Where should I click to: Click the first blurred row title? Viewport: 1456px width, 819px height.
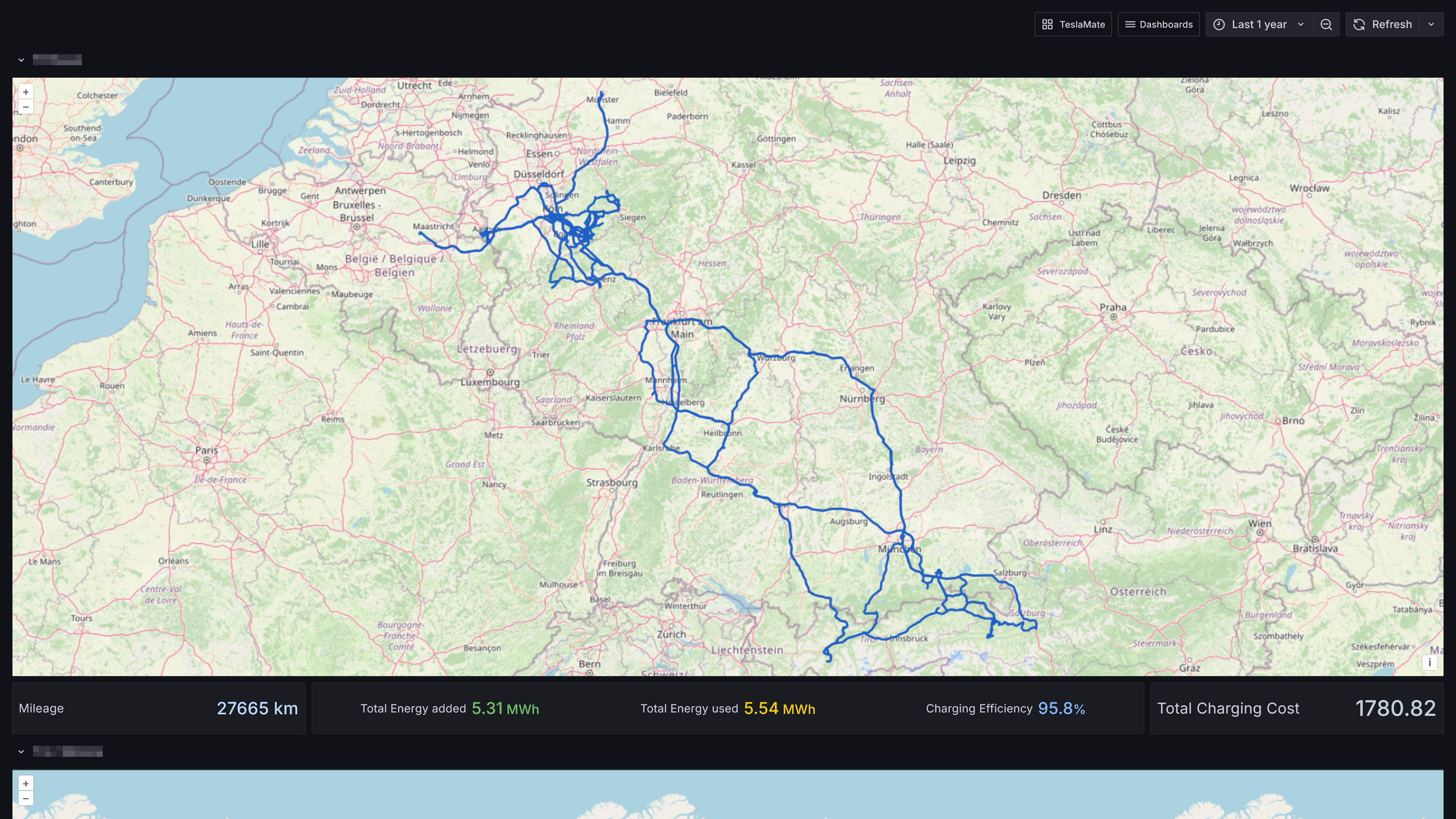[x=57, y=60]
